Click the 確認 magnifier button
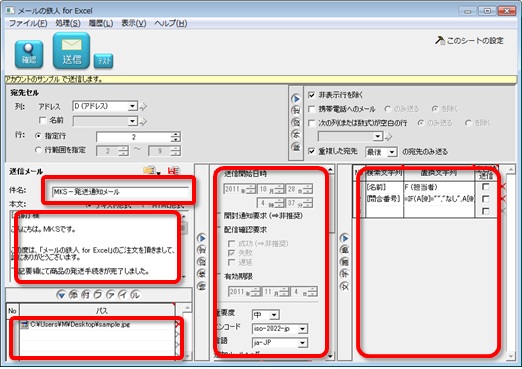 click(29, 54)
